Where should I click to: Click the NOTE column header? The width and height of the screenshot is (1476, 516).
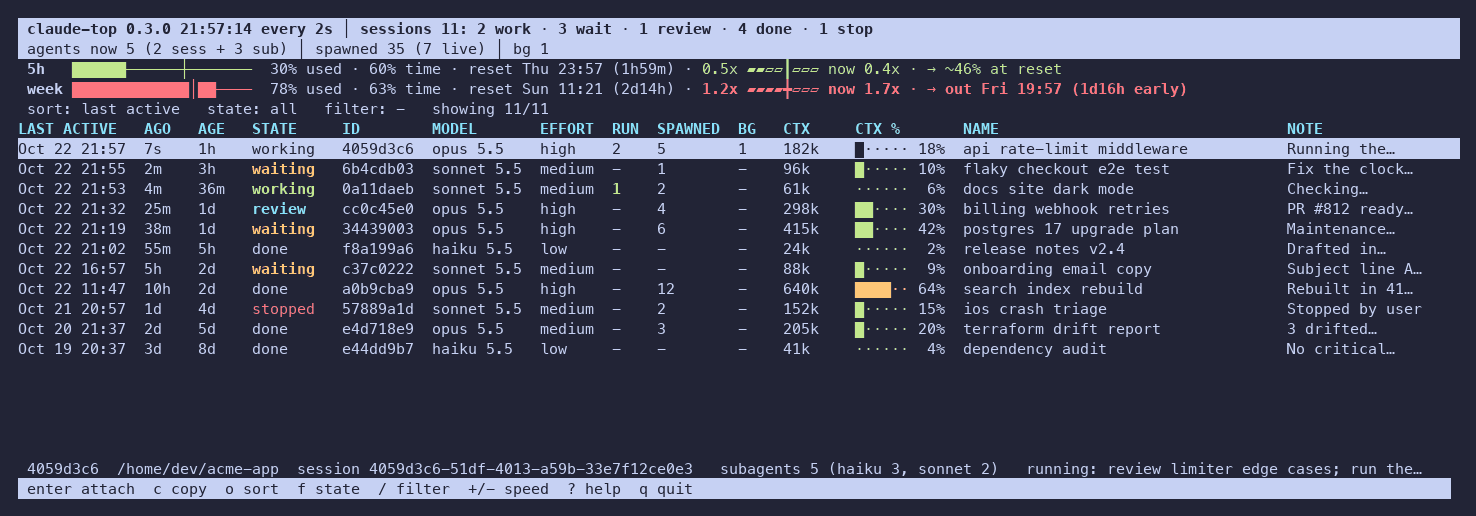click(1304, 129)
